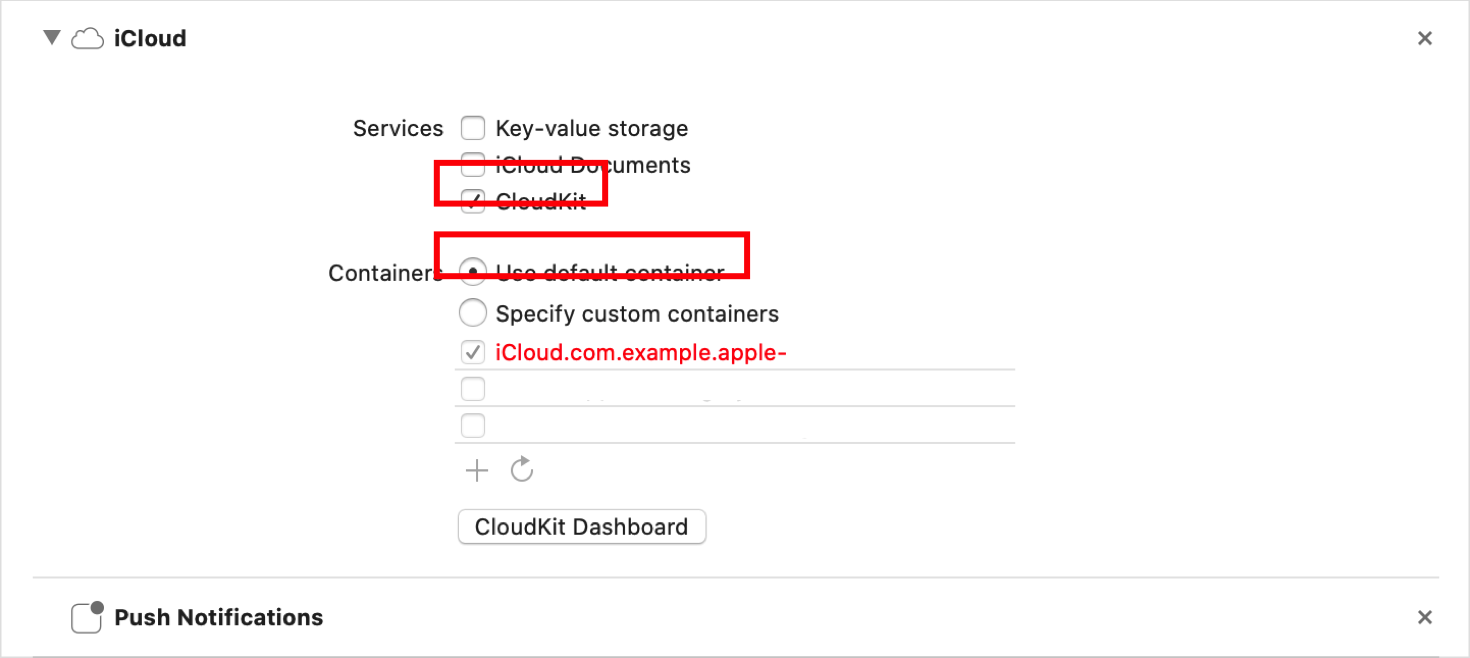Uncheck the CloudKit service checkbox

pyautogui.click(x=473, y=201)
